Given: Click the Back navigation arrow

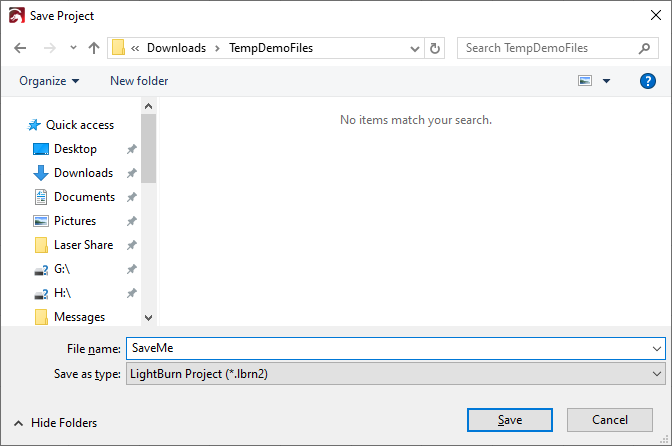Looking at the screenshot, I should (x=20, y=48).
